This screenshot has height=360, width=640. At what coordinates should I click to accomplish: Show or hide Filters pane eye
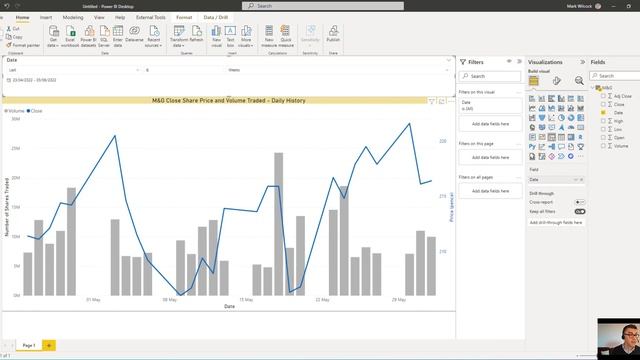(509, 61)
